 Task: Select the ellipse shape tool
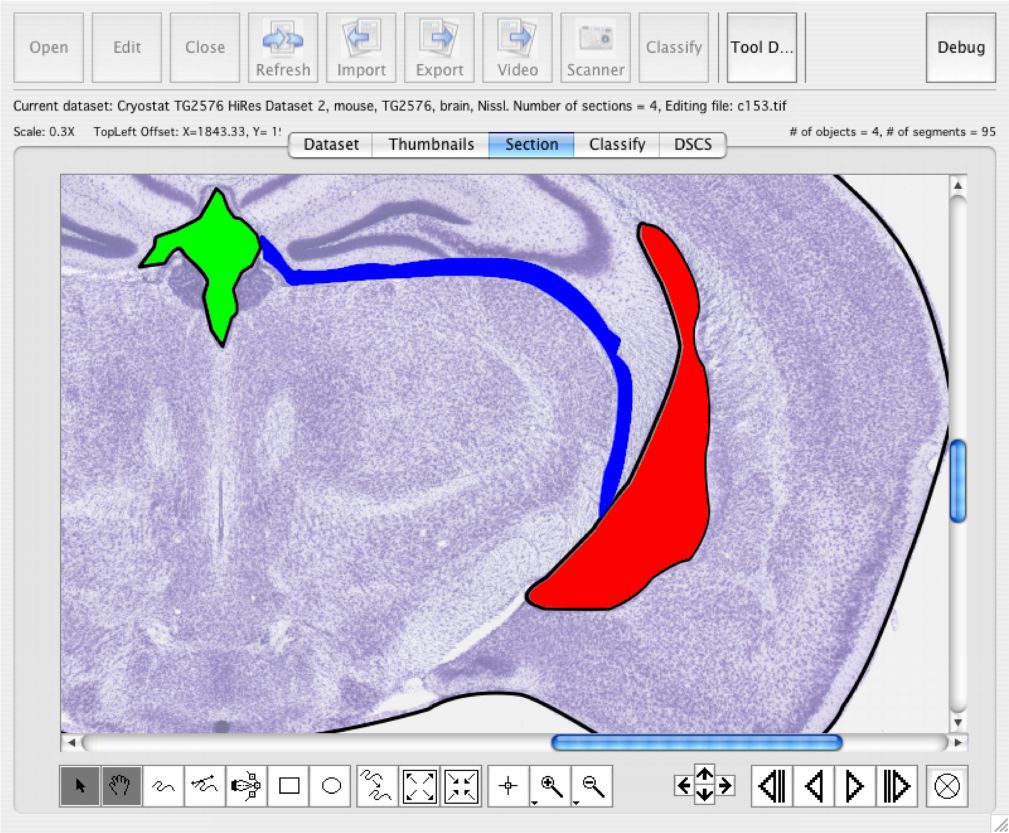pos(331,787)
